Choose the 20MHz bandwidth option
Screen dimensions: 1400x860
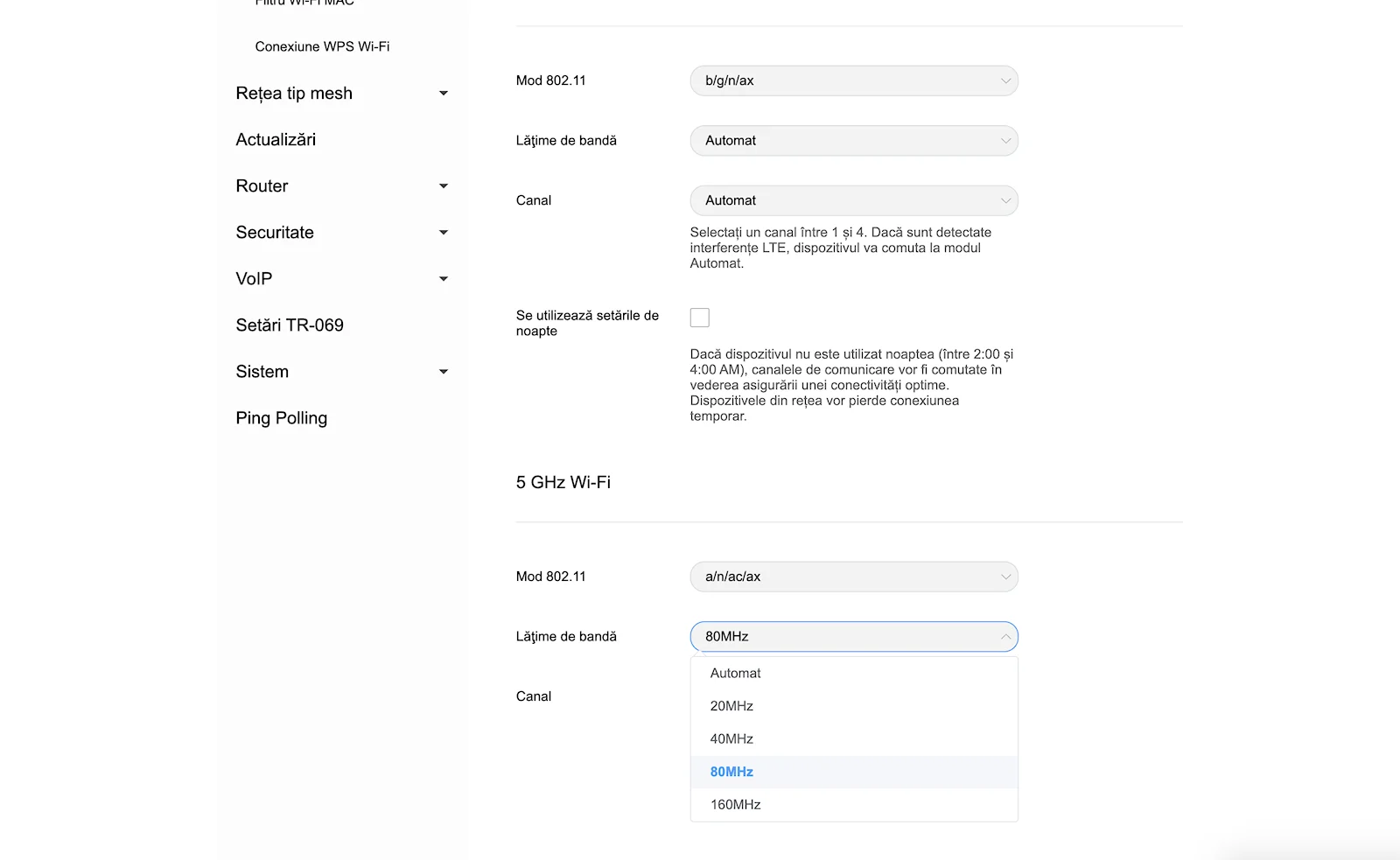point(854,706)
